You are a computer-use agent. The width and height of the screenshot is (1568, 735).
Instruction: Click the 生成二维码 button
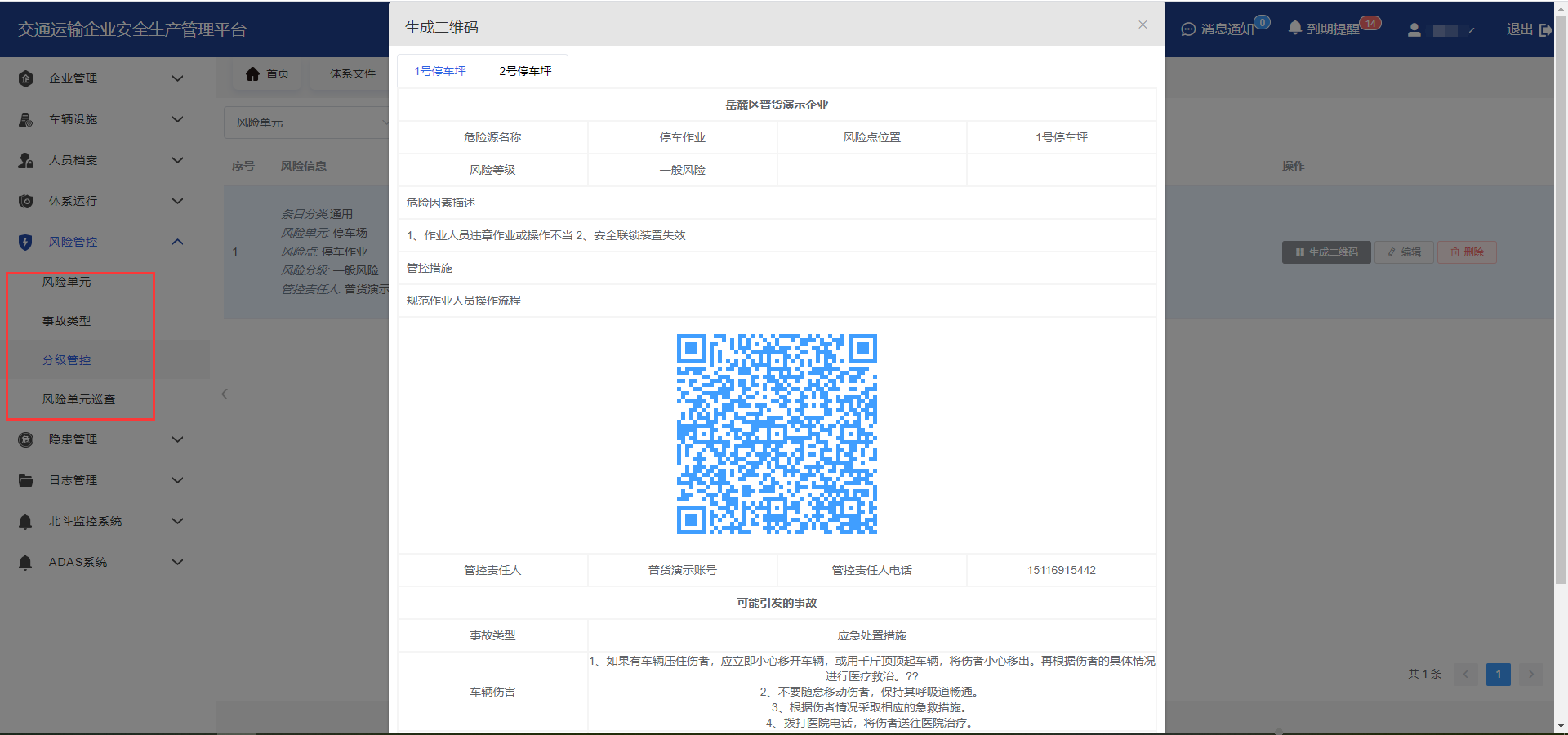click(1326, 252)
